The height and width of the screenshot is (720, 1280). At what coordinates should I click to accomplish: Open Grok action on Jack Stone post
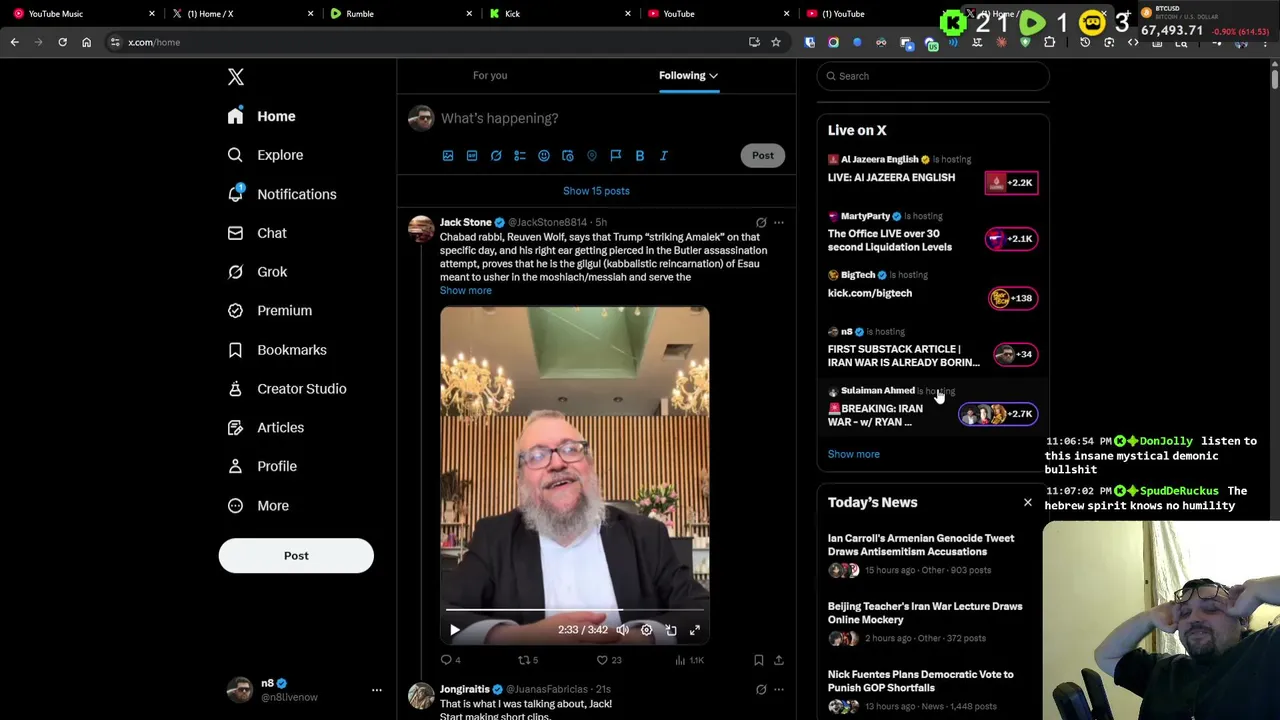761,223
